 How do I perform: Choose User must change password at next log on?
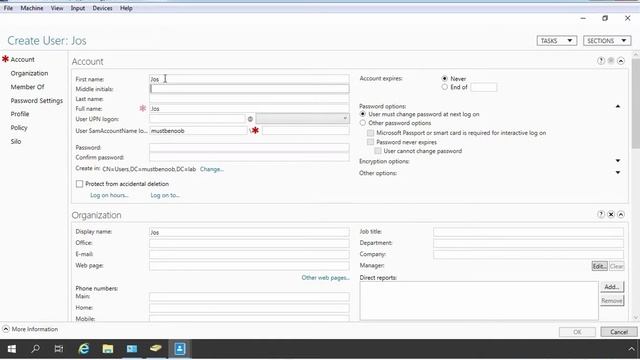pos(362,114)
